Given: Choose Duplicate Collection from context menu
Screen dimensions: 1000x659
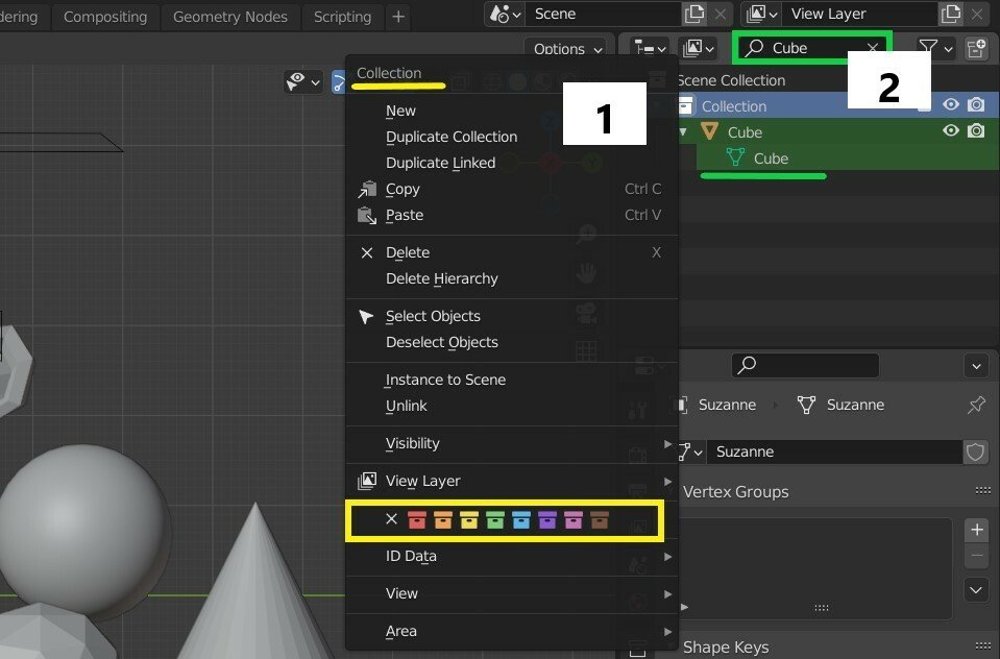Looking at the screenshot, I should point(451,137).
